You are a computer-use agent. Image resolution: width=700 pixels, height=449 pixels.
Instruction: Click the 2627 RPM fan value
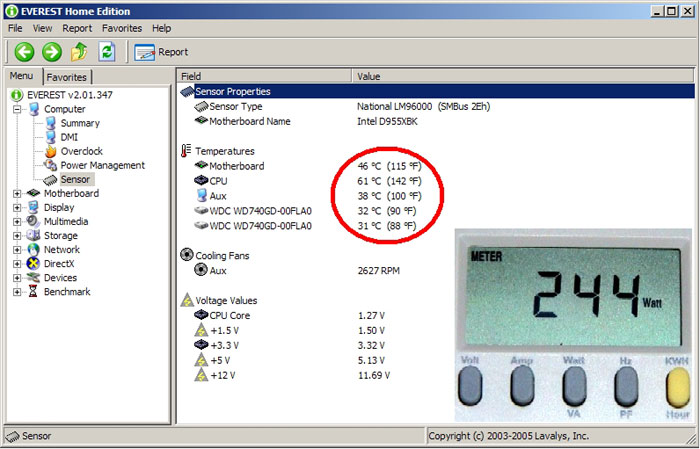[379, 270]
